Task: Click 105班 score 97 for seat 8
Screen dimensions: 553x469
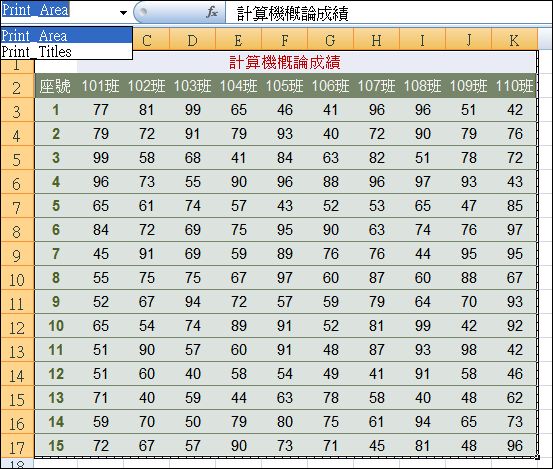Action: [x=285, y=278]
